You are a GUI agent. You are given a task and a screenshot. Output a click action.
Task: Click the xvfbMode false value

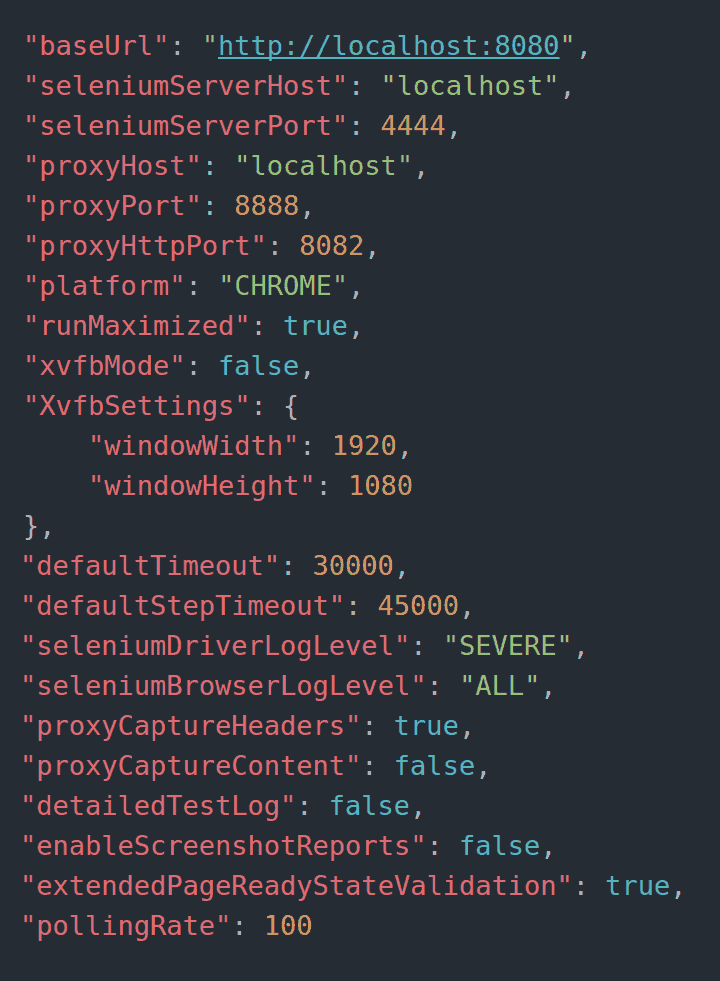(x=259, y=367)
